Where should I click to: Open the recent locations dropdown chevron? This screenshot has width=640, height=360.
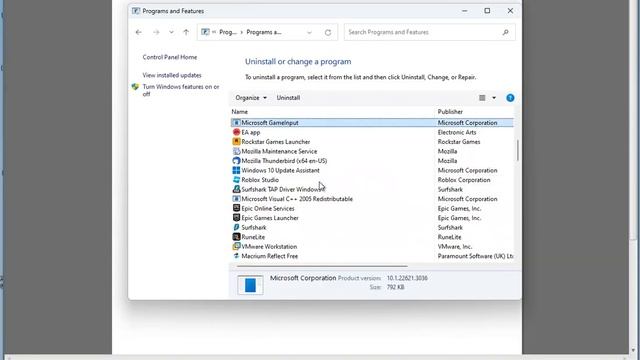point(171,32)
